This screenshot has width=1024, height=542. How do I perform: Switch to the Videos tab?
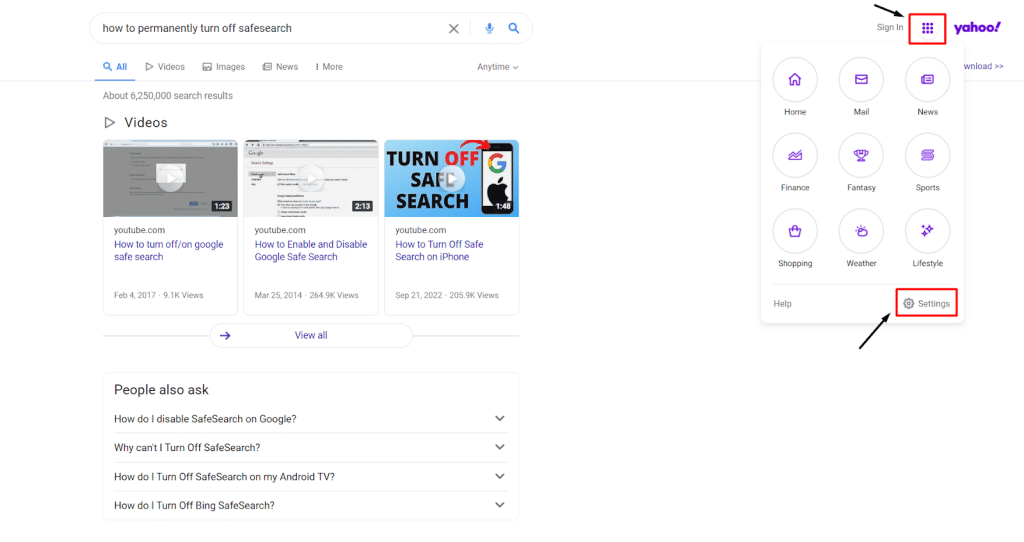165,67
